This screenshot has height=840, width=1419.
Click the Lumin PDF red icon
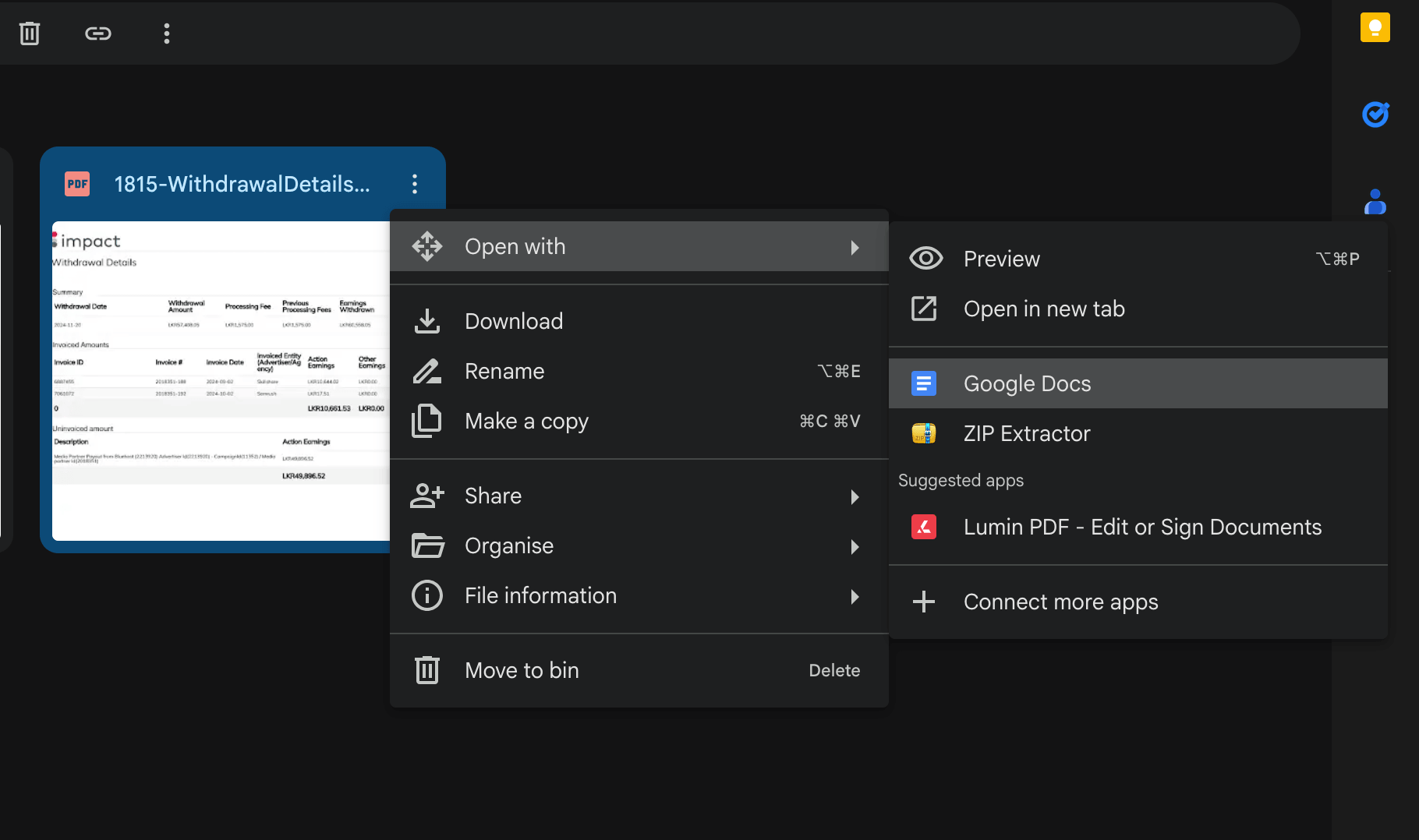point(924,527)
